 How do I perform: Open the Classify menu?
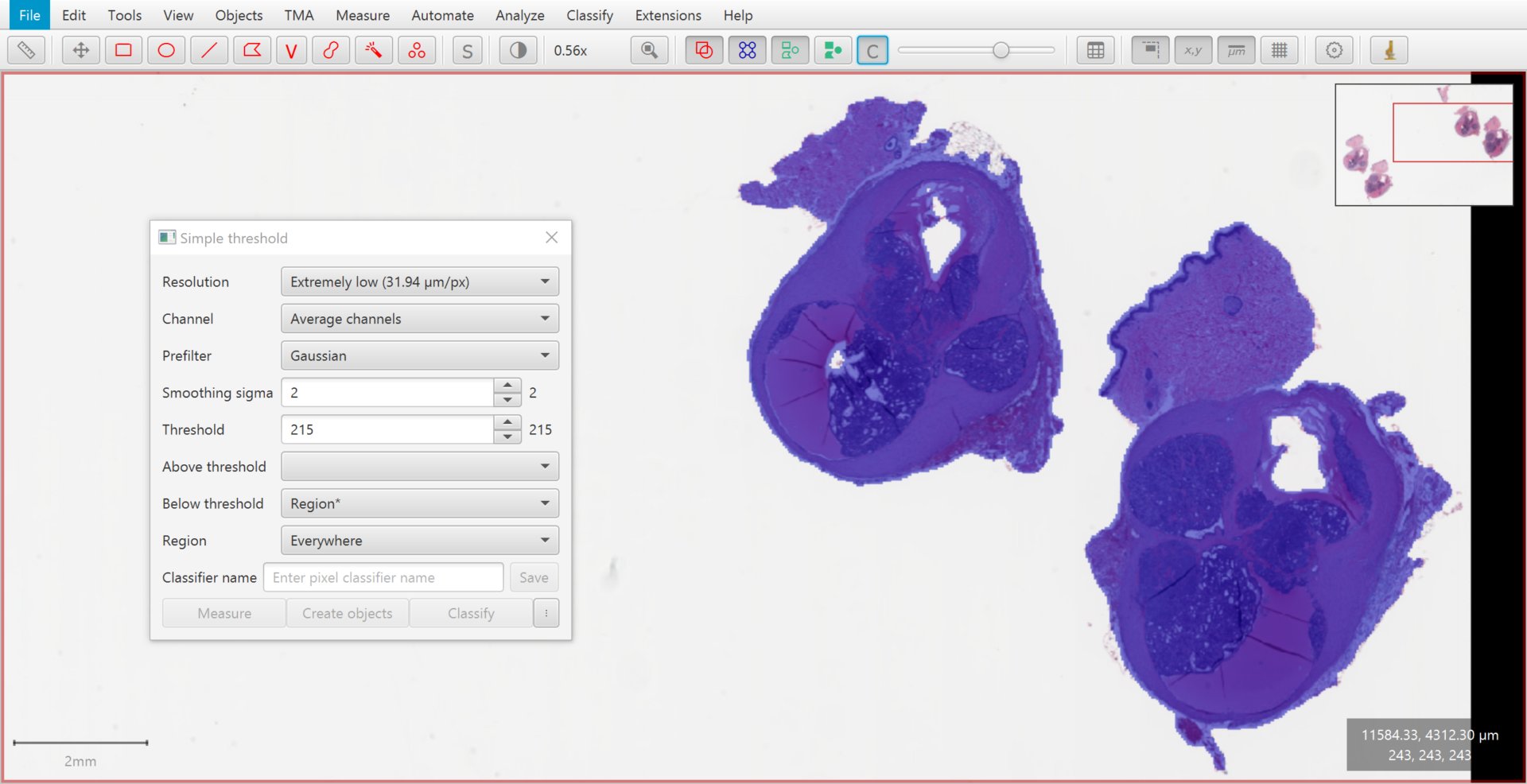[589, 15]
